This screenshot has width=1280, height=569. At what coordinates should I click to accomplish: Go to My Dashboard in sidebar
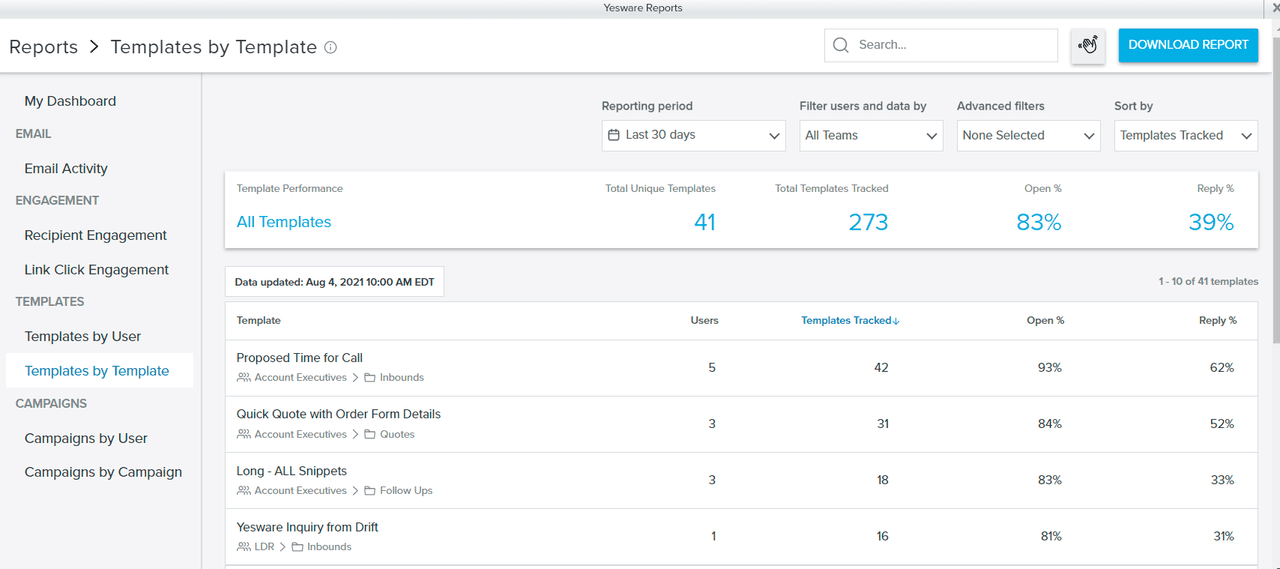point(70,101)
